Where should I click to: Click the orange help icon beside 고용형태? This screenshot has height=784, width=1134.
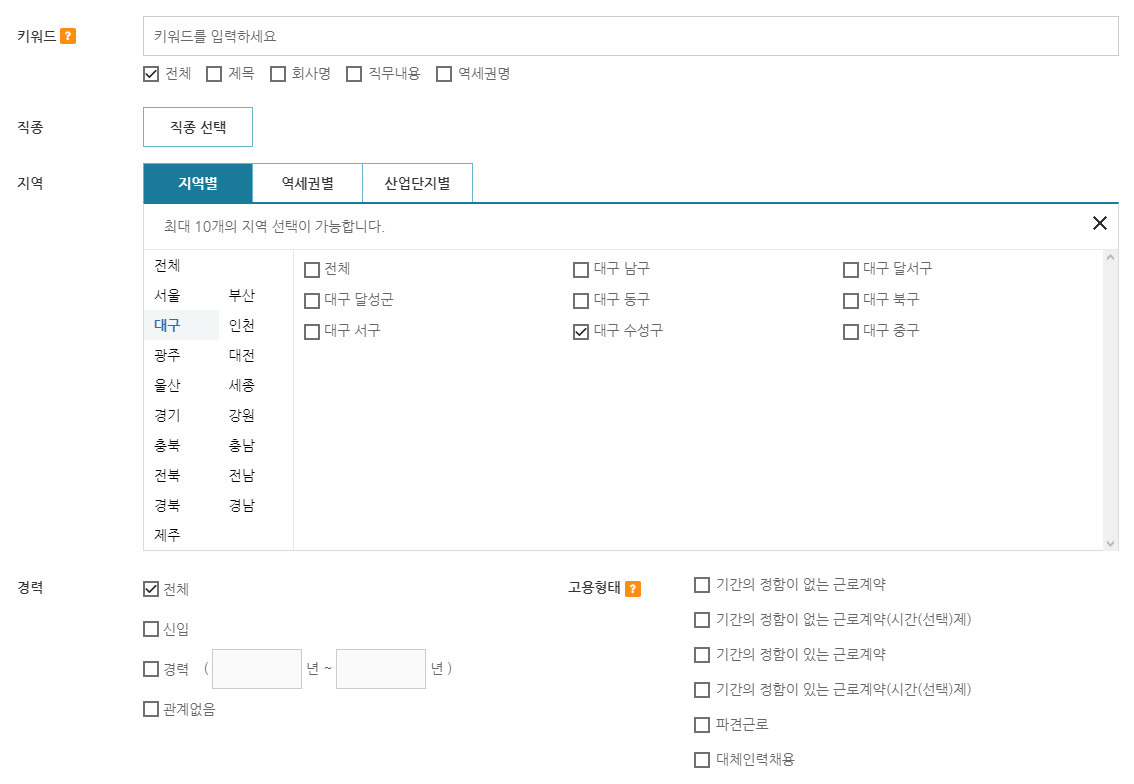pos(633,589)
